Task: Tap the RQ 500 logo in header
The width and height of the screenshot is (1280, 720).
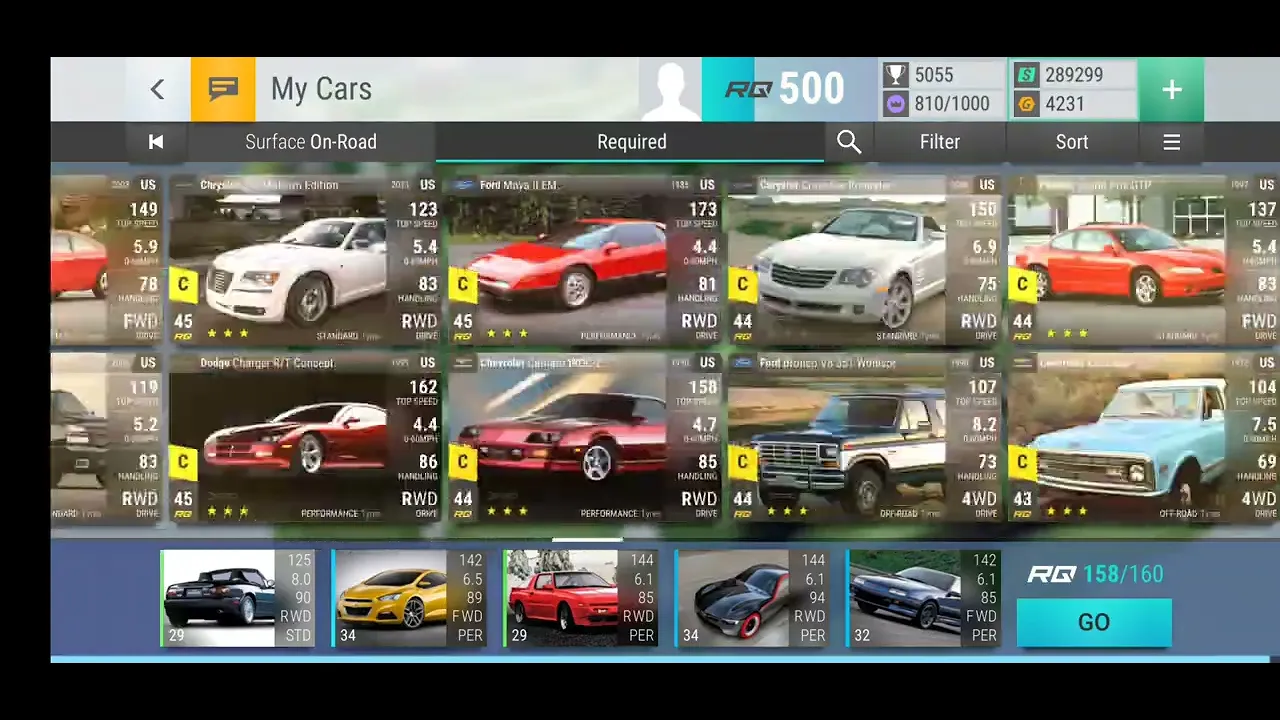Action: click(x=785, y=89)
